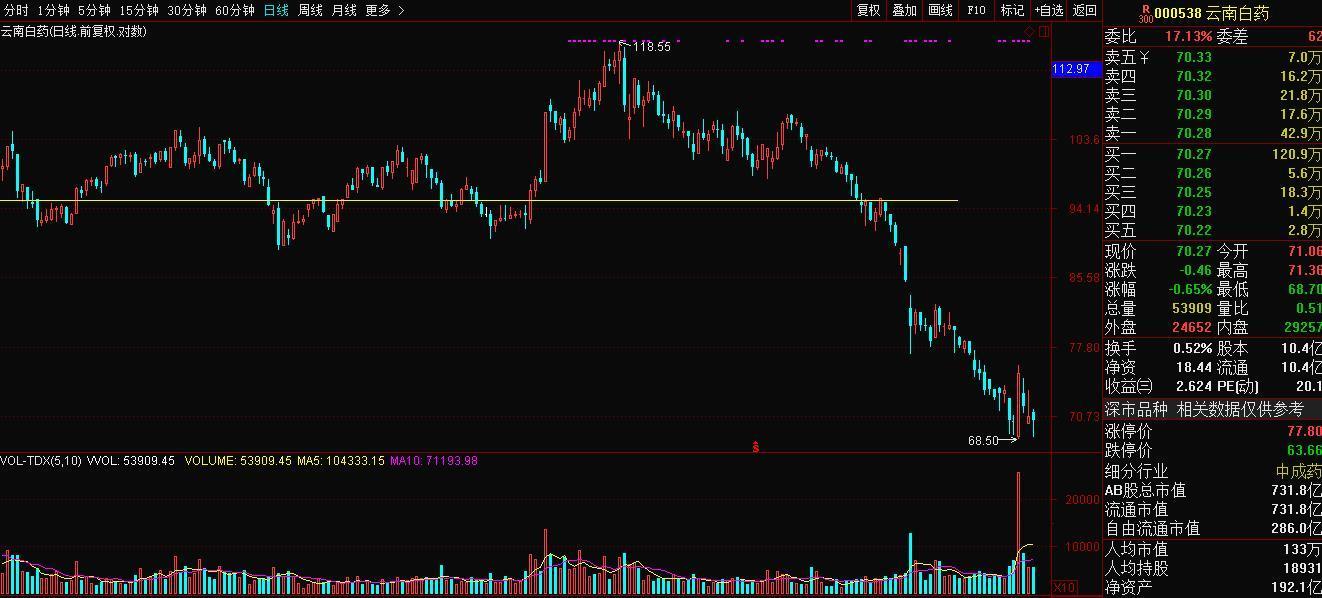Open F10 company information
Image resolution: width=1322 pixels, height=598 pixels.
976,10
